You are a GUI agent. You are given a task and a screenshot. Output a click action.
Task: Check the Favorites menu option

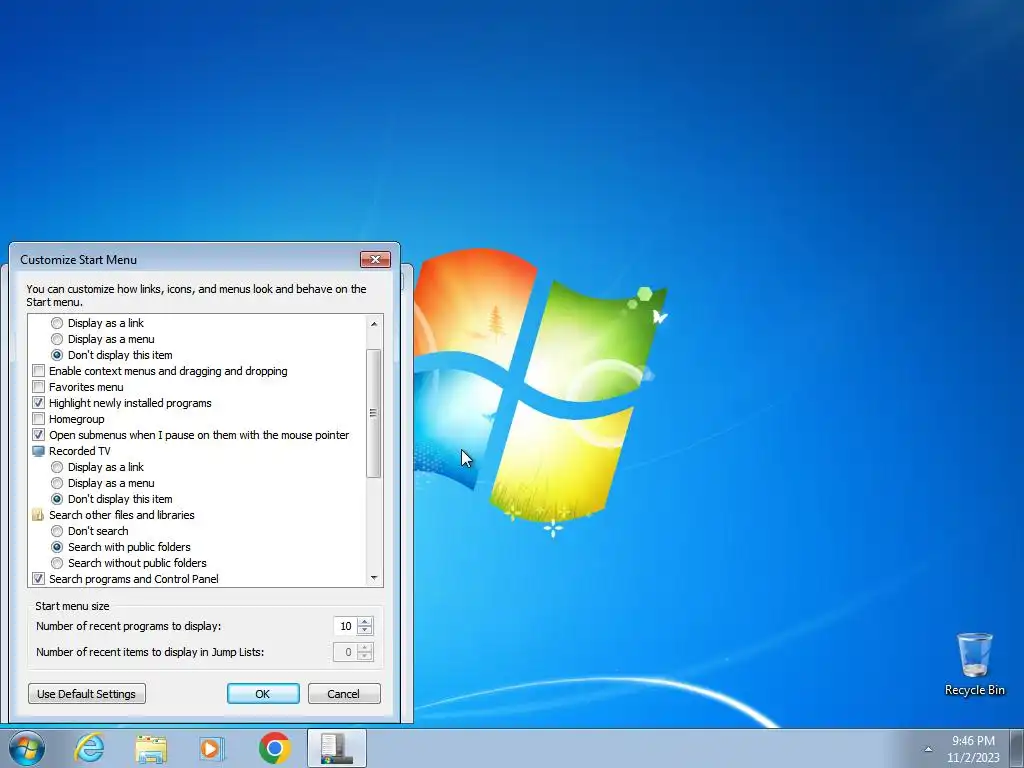39,387
